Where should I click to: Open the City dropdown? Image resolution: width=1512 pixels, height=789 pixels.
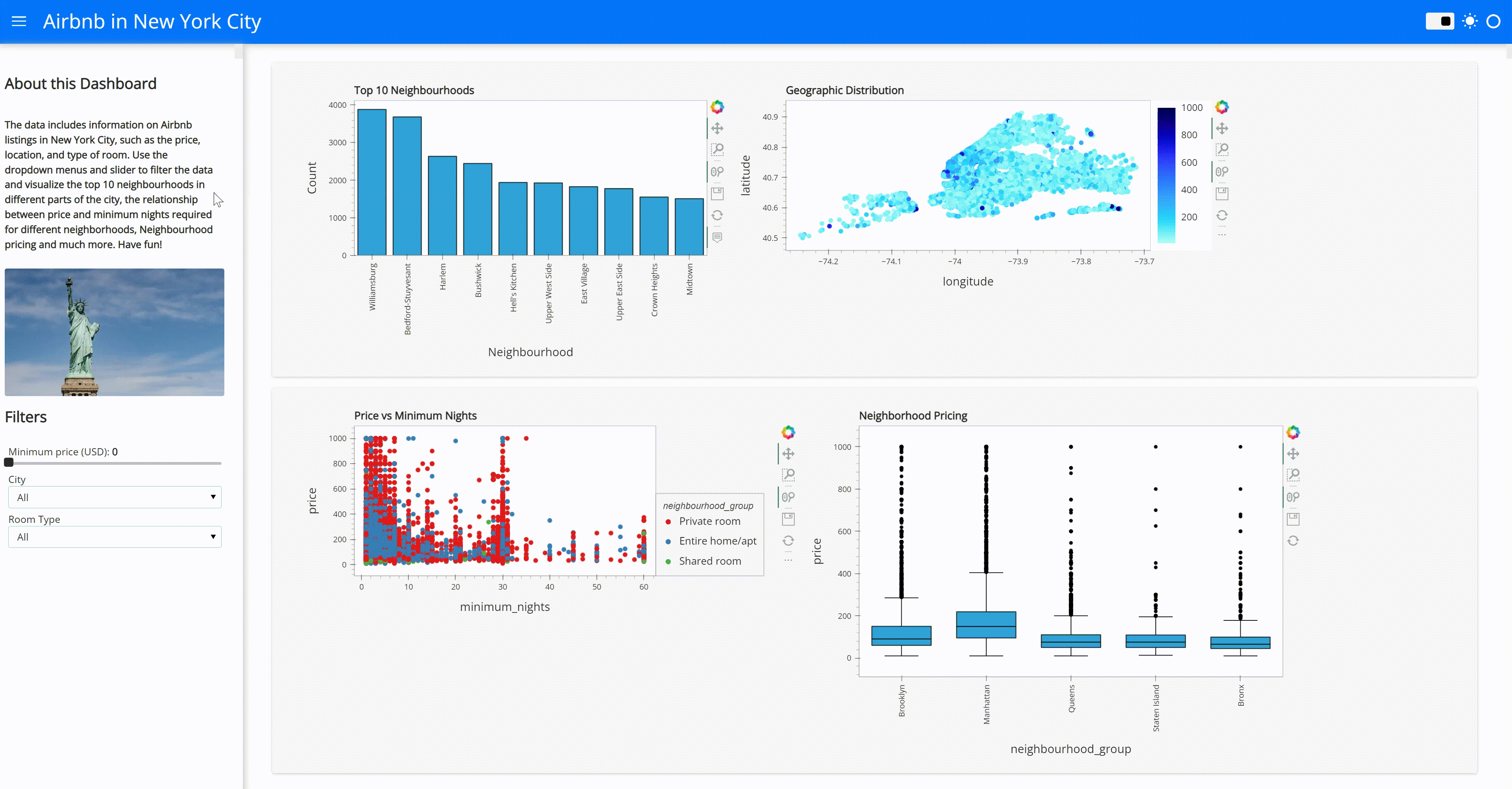115,498
